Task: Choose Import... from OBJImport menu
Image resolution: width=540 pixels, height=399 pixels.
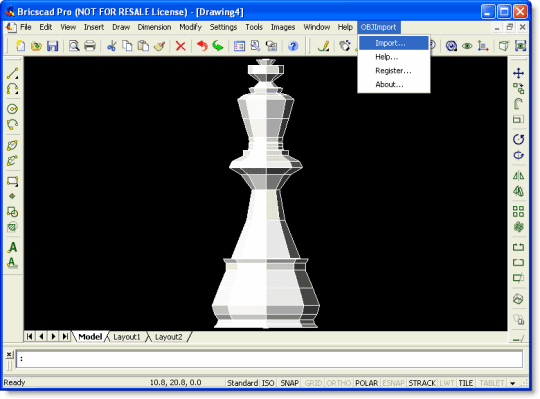Action: tap(394, 43)
